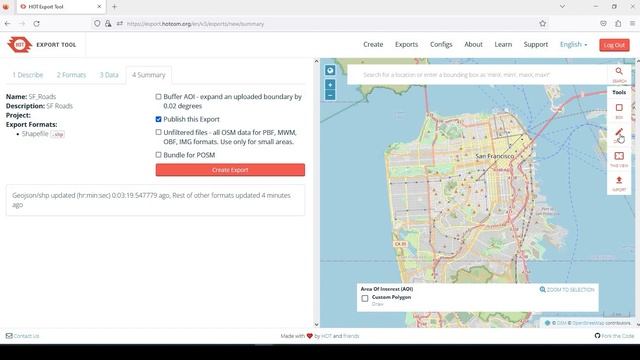Switch to the 1 Describe tab
The image size is (640, 360).
(x=28, y=75)
